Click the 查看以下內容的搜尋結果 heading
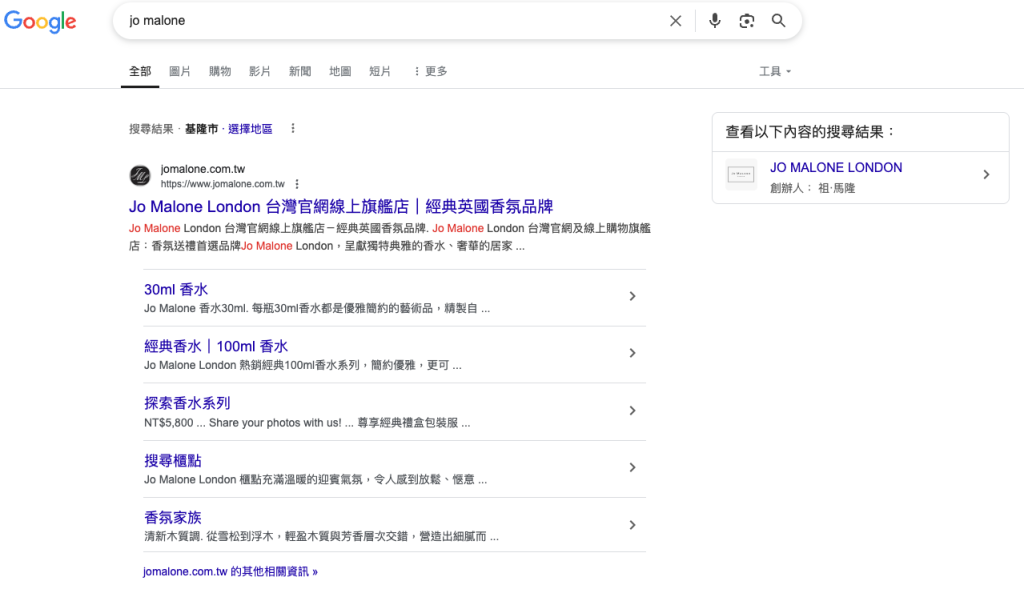 [810, 132]
